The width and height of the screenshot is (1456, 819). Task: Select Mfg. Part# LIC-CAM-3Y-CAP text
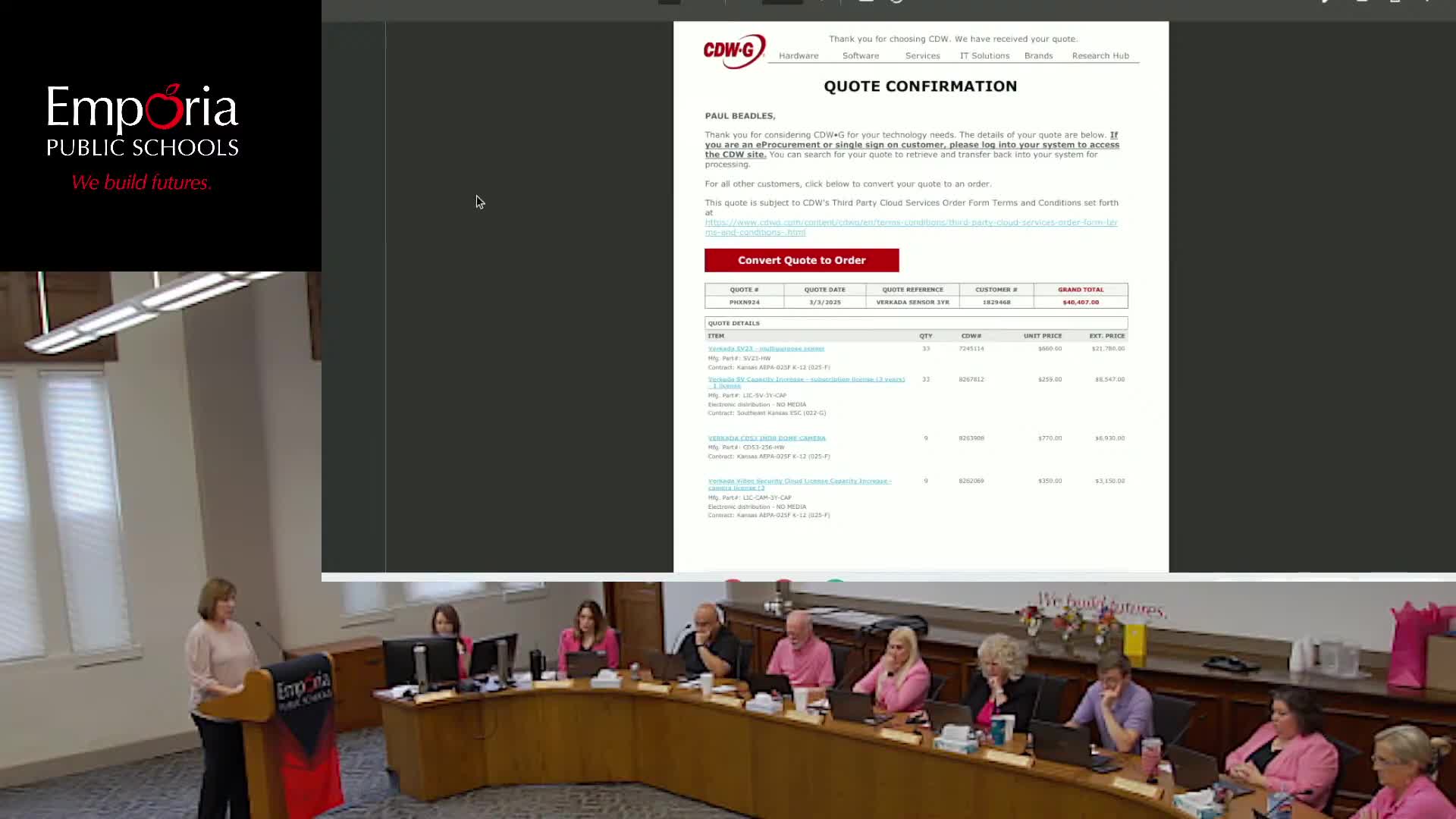pyautogui.click(x=749, y=497)
